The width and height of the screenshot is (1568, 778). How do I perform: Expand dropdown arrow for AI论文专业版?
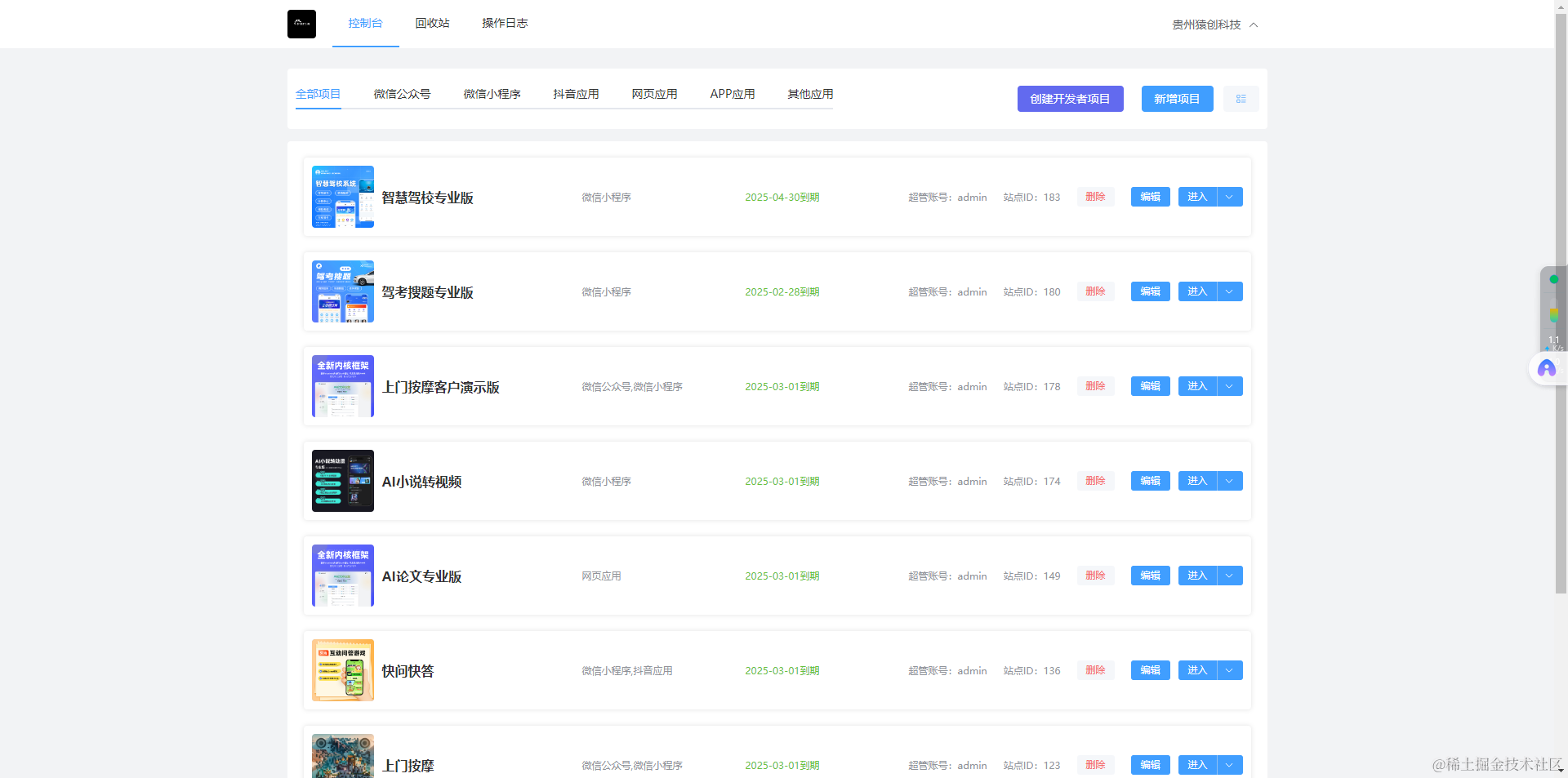pyautogui.click(x=1230, y=576)
